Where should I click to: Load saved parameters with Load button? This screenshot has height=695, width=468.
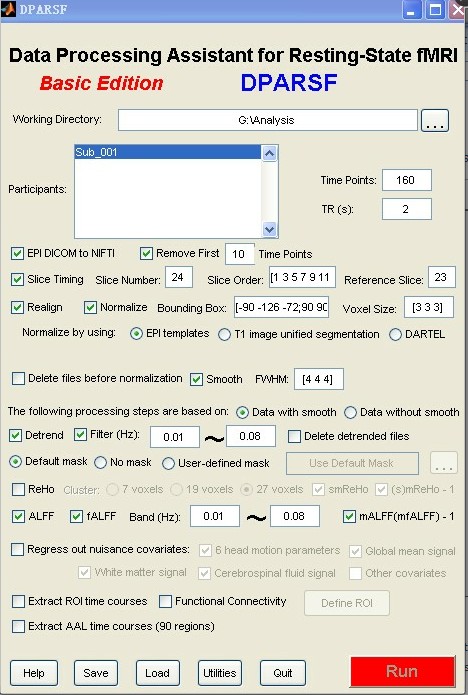click(157, 673)
